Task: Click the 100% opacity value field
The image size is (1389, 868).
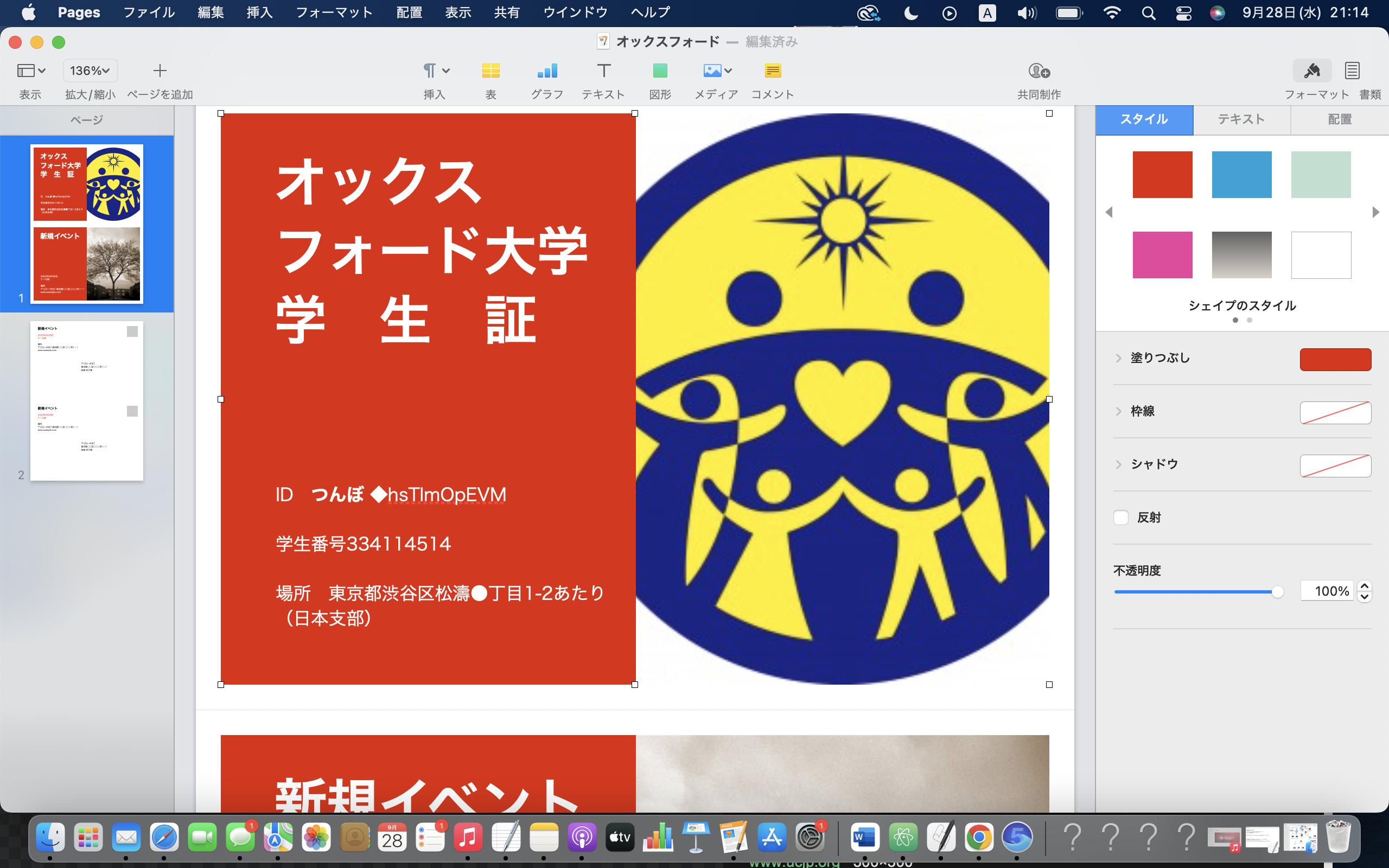Action: click(x=1327, y=591)
